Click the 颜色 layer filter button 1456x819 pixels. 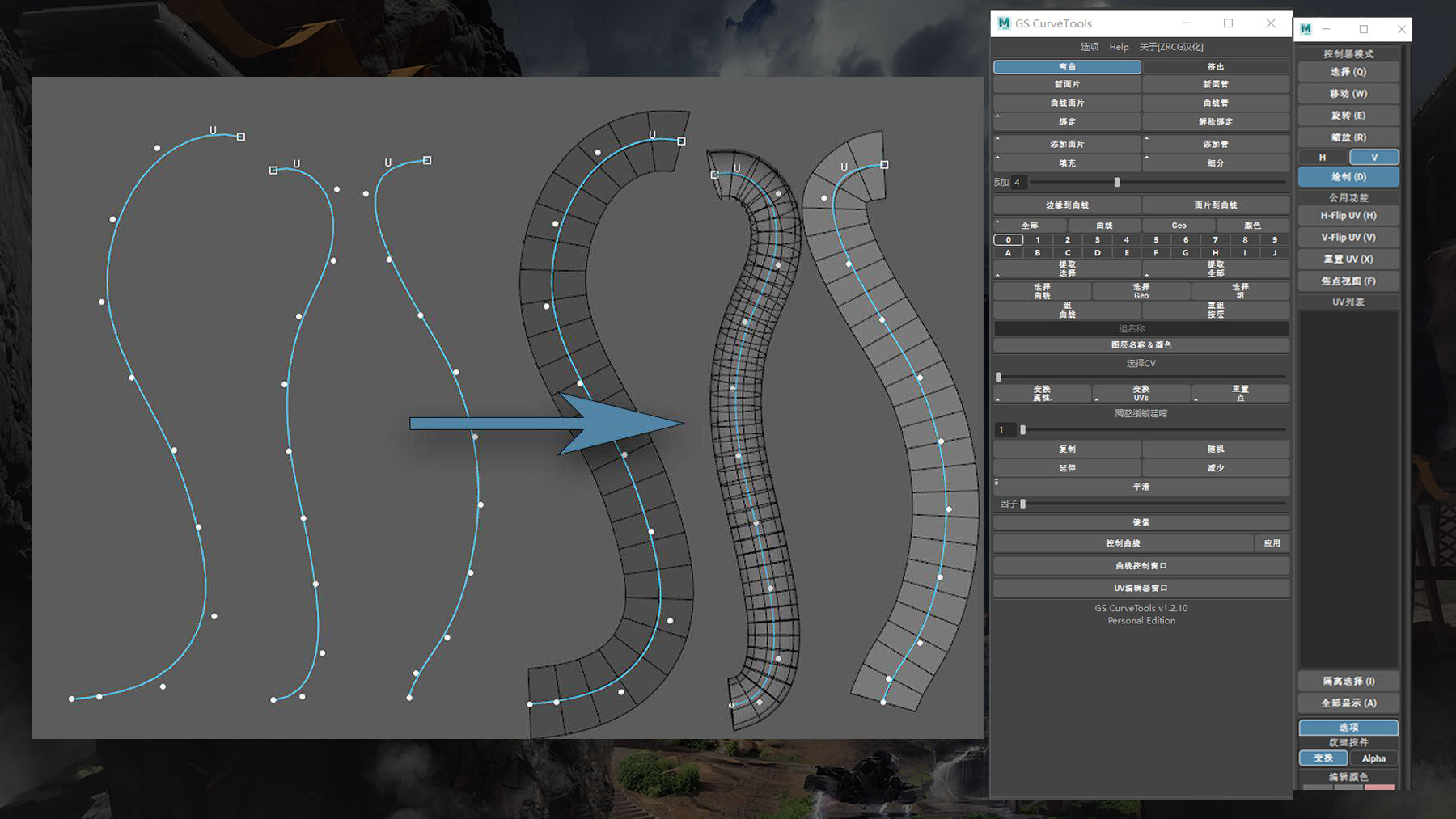click(1253, 226)
